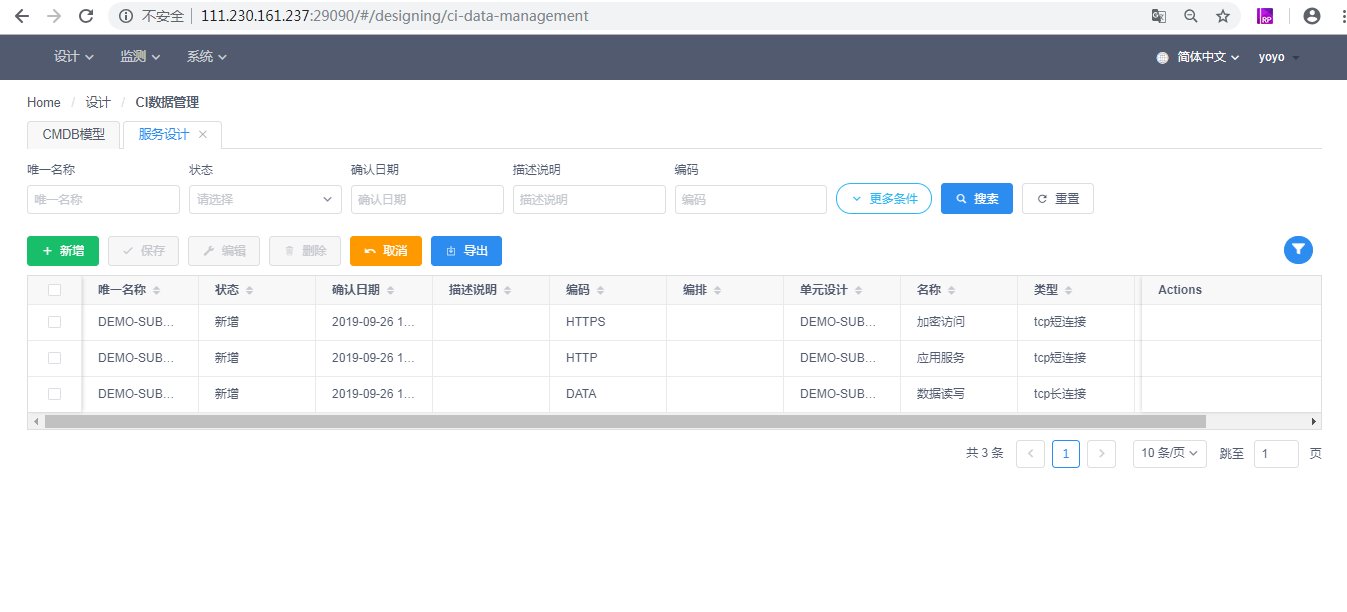Screen dimensions: 1347x612
Task: Go to next page arrow in pagination
Action: click(x=1101, y=454)
